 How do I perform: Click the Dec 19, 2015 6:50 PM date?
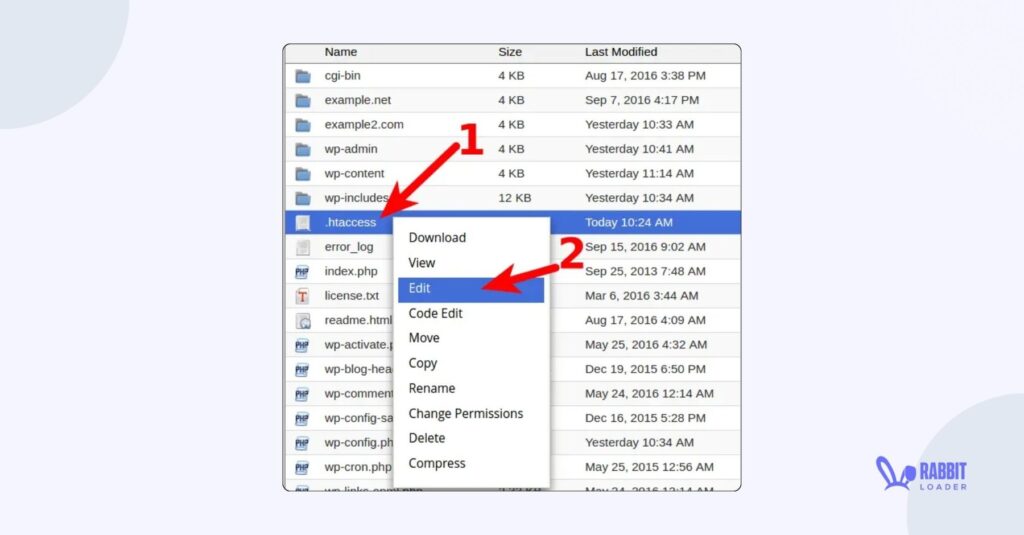tap(645, 369)
